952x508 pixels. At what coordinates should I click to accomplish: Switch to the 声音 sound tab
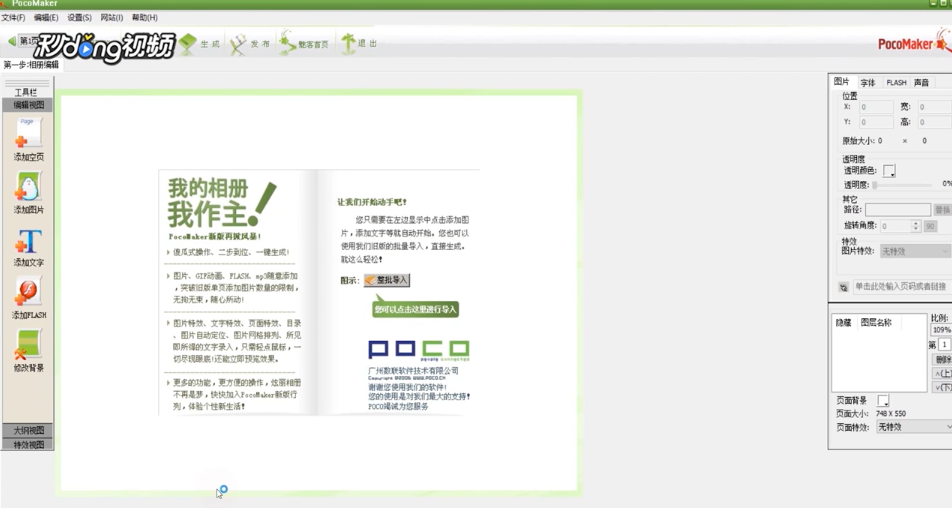point(922,83)
